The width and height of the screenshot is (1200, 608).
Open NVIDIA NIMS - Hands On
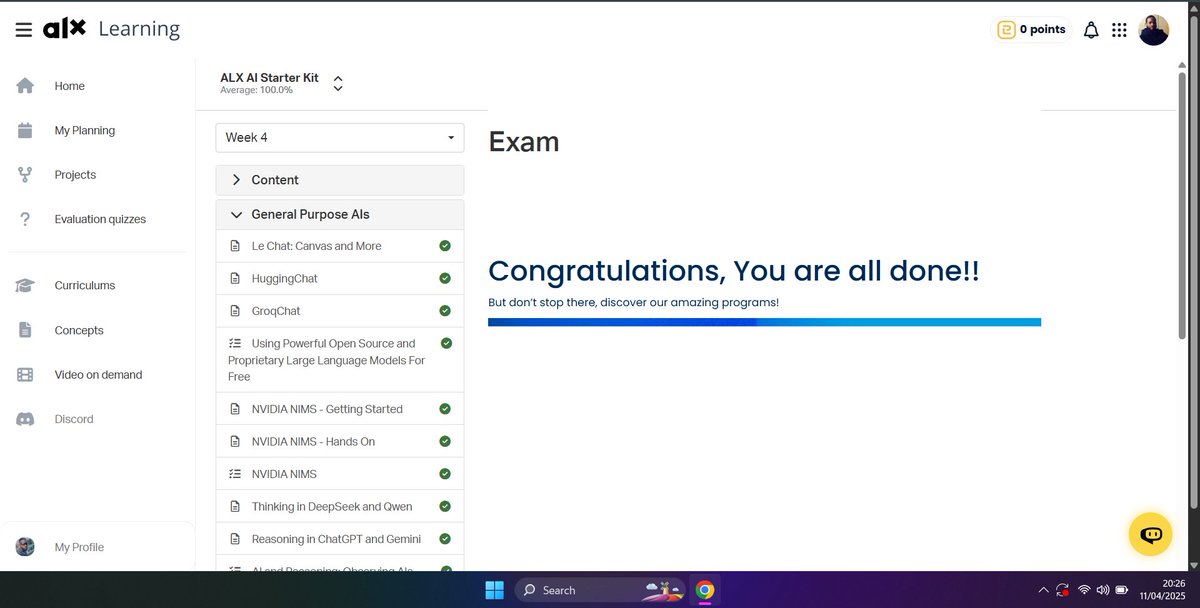(340, 442)
